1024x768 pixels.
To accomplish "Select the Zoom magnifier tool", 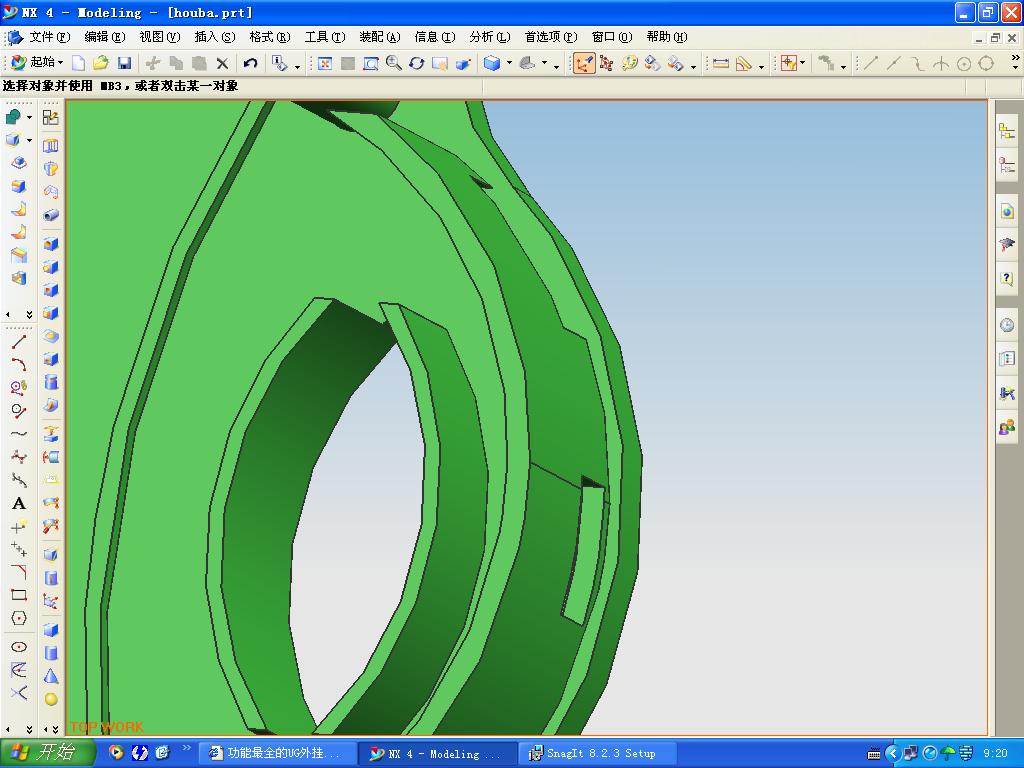I will [393, 63].
